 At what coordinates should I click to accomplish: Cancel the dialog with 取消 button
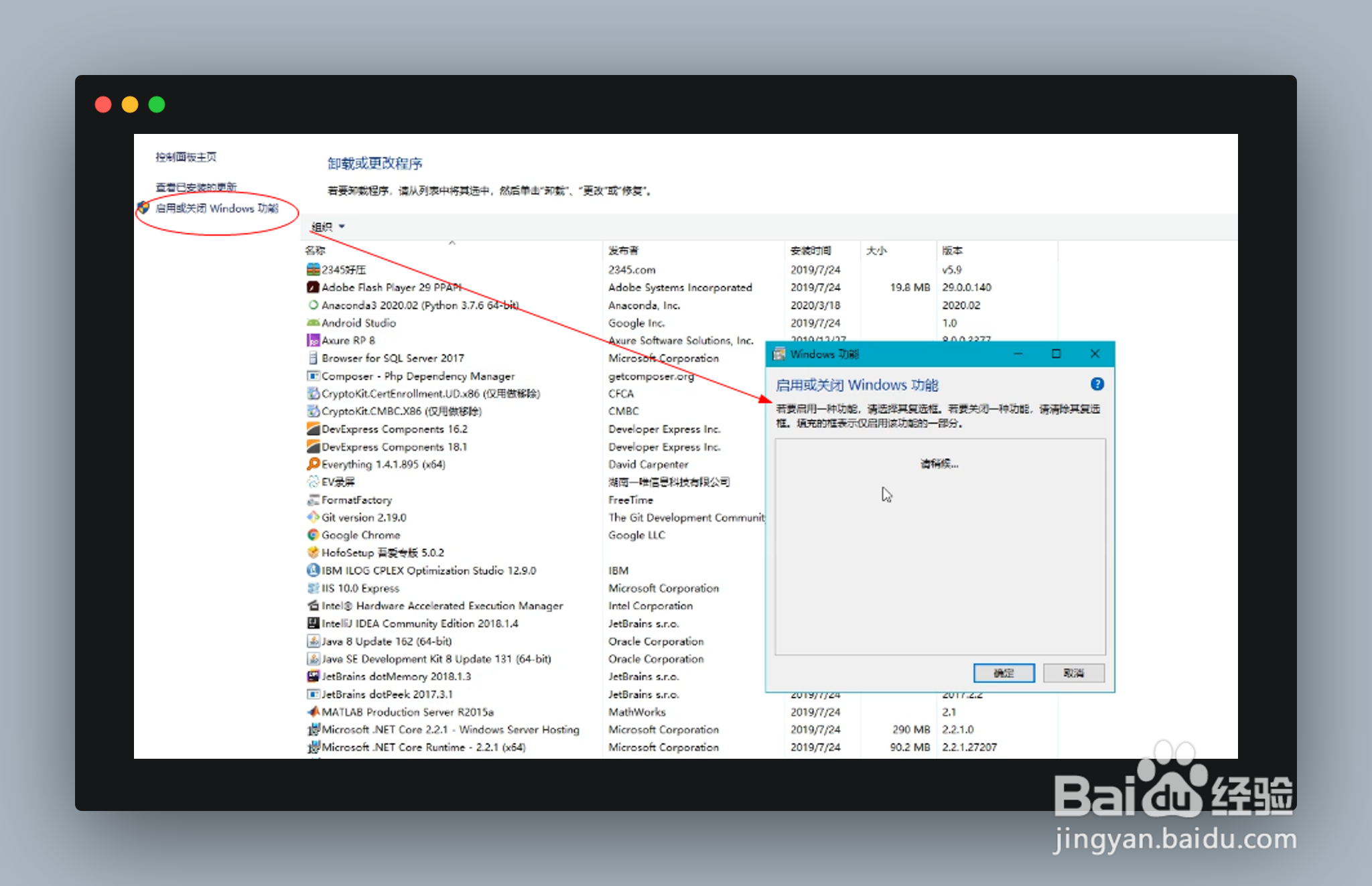click(x=1074, y=673)
